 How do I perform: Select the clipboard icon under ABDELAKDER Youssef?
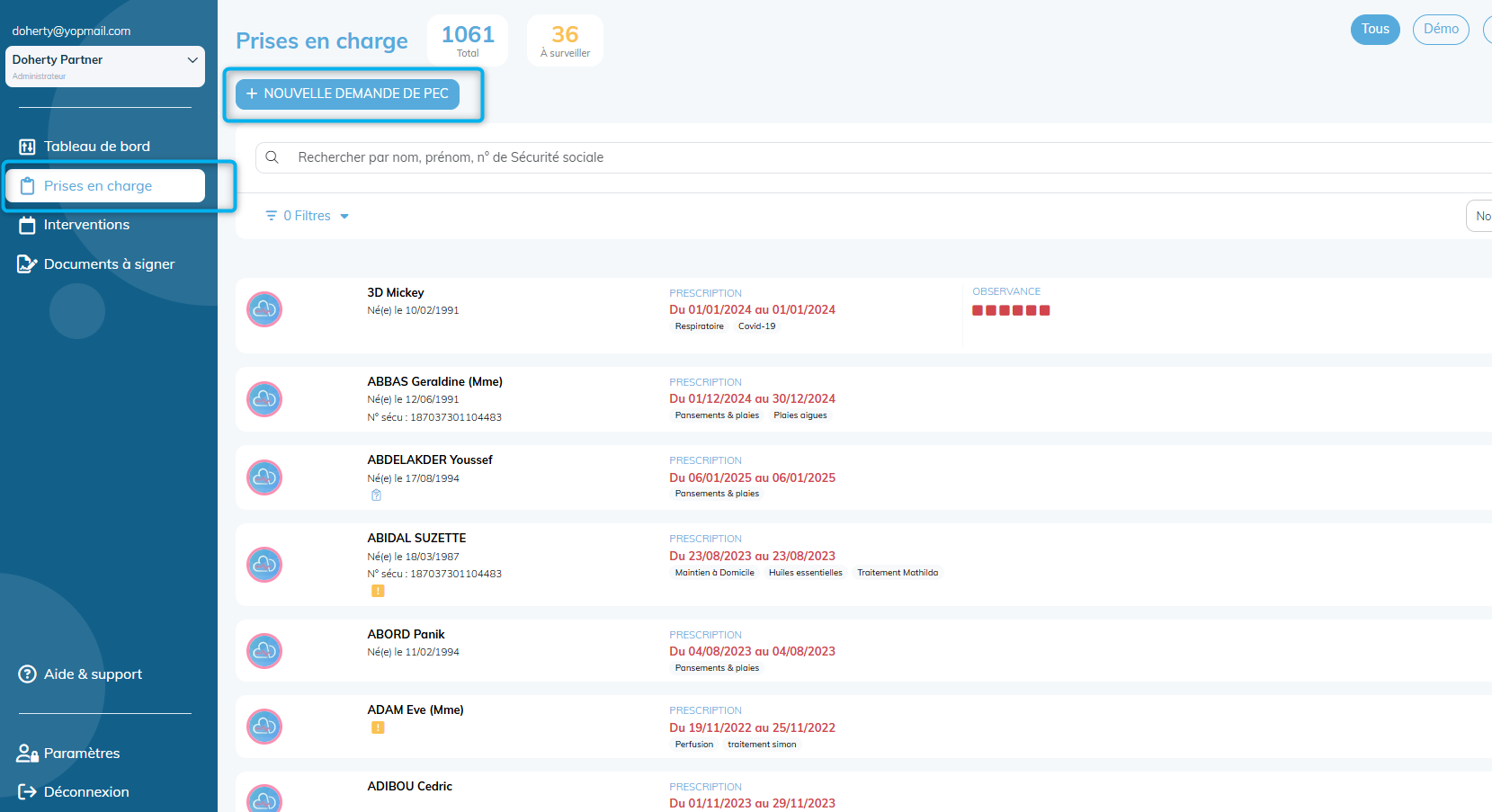pos(376,495)
